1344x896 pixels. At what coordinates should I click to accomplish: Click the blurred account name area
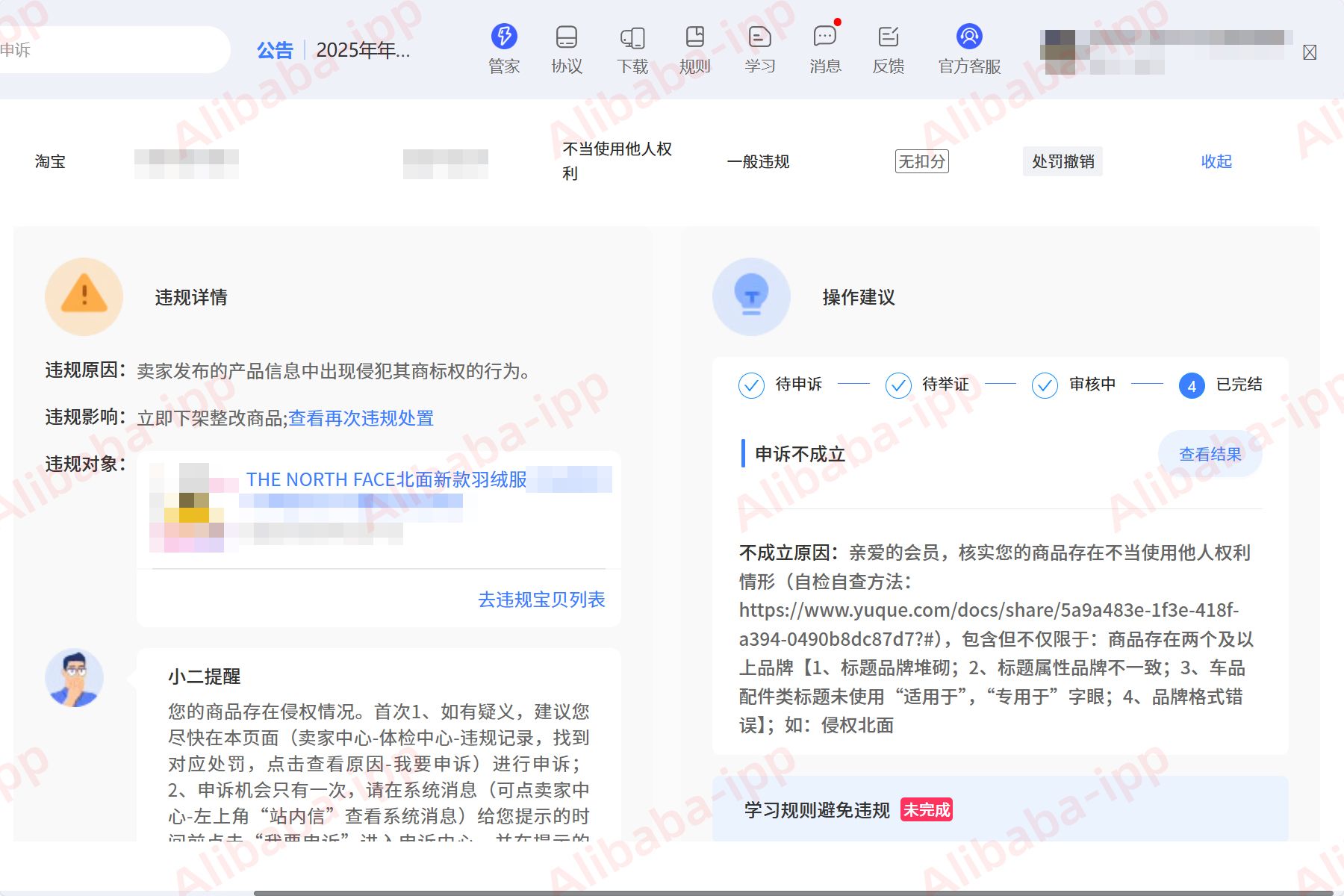tap(1165, 51)
